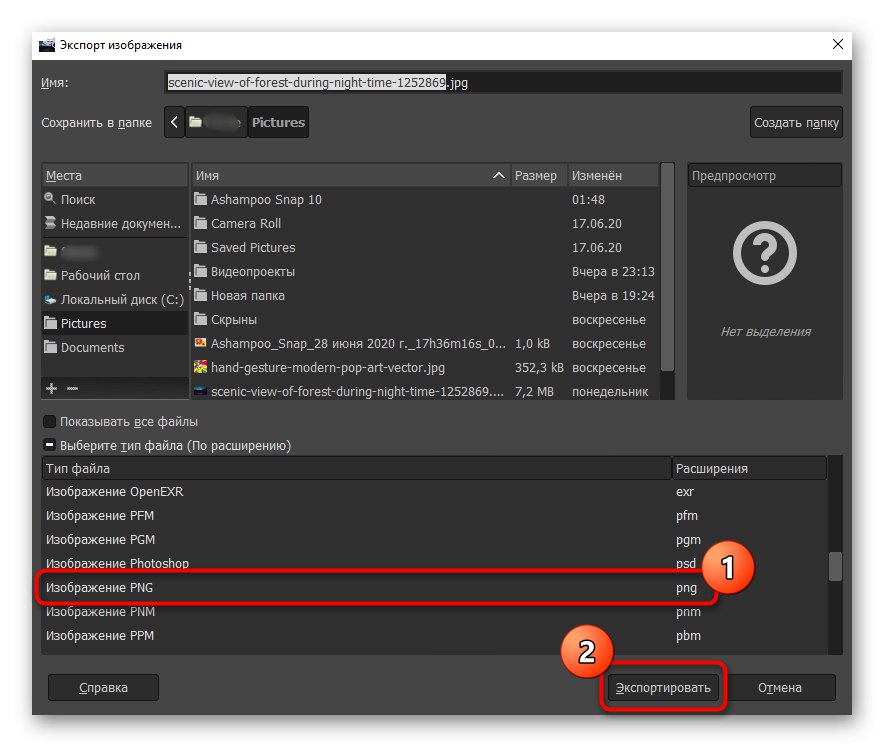884x747 pixels.
Task: Click the hand-gesture image thumbnail icon
Action: pos(200,367)
